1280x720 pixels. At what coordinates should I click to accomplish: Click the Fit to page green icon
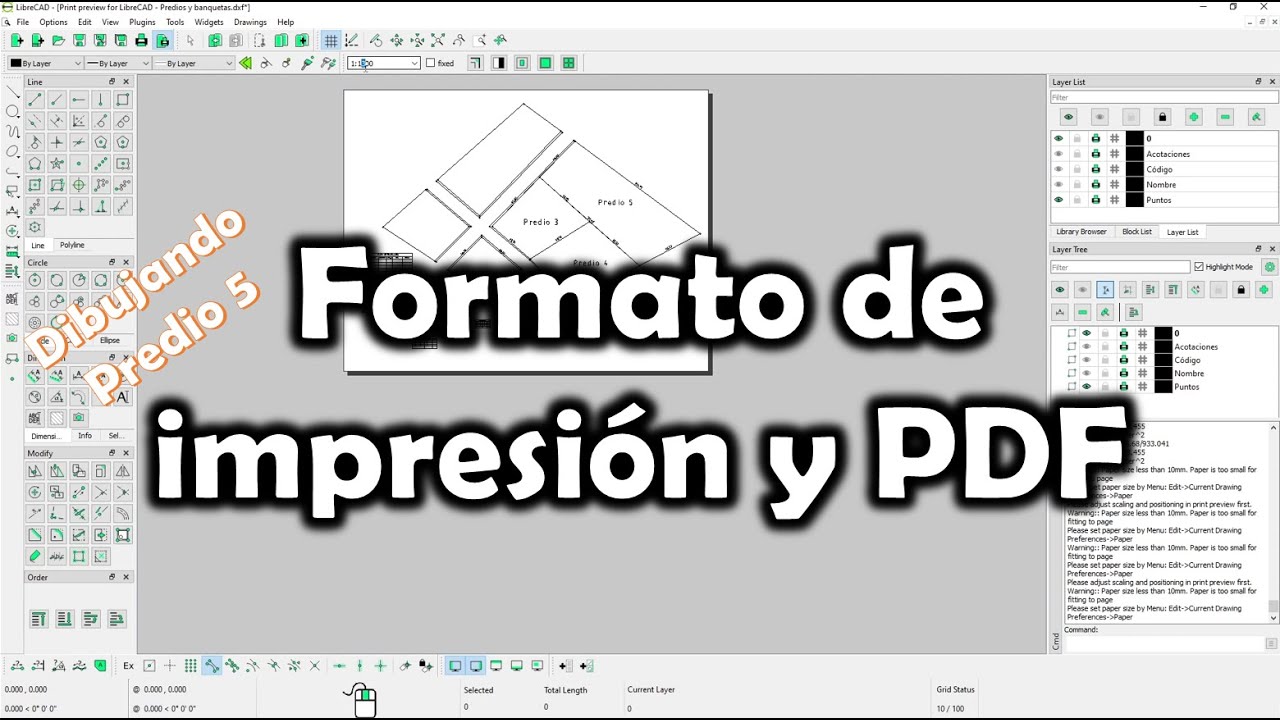[545, 63]
